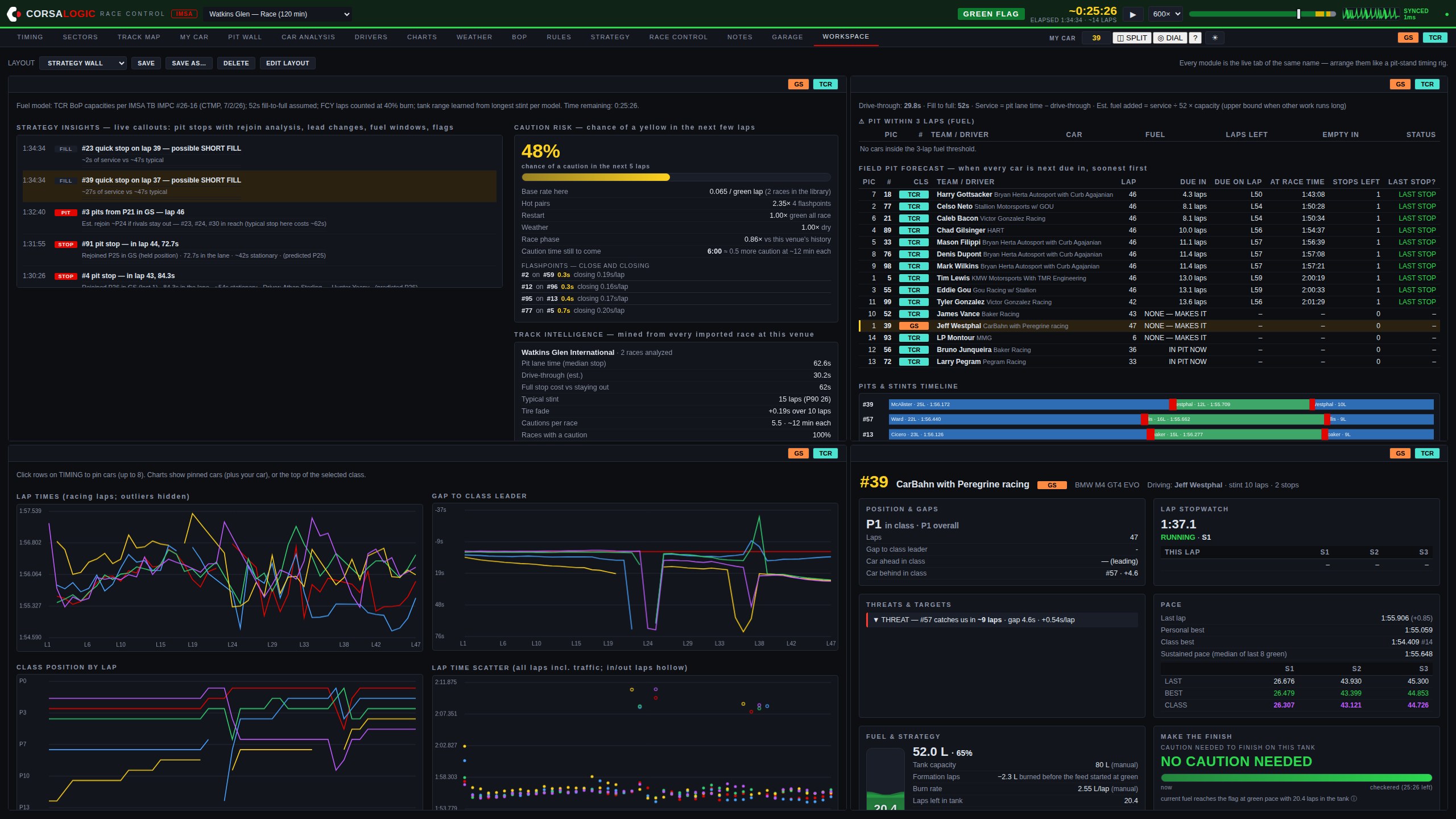Start replay with the play button
Screen dimensions: 1456x819
[x=1132, y=14]
